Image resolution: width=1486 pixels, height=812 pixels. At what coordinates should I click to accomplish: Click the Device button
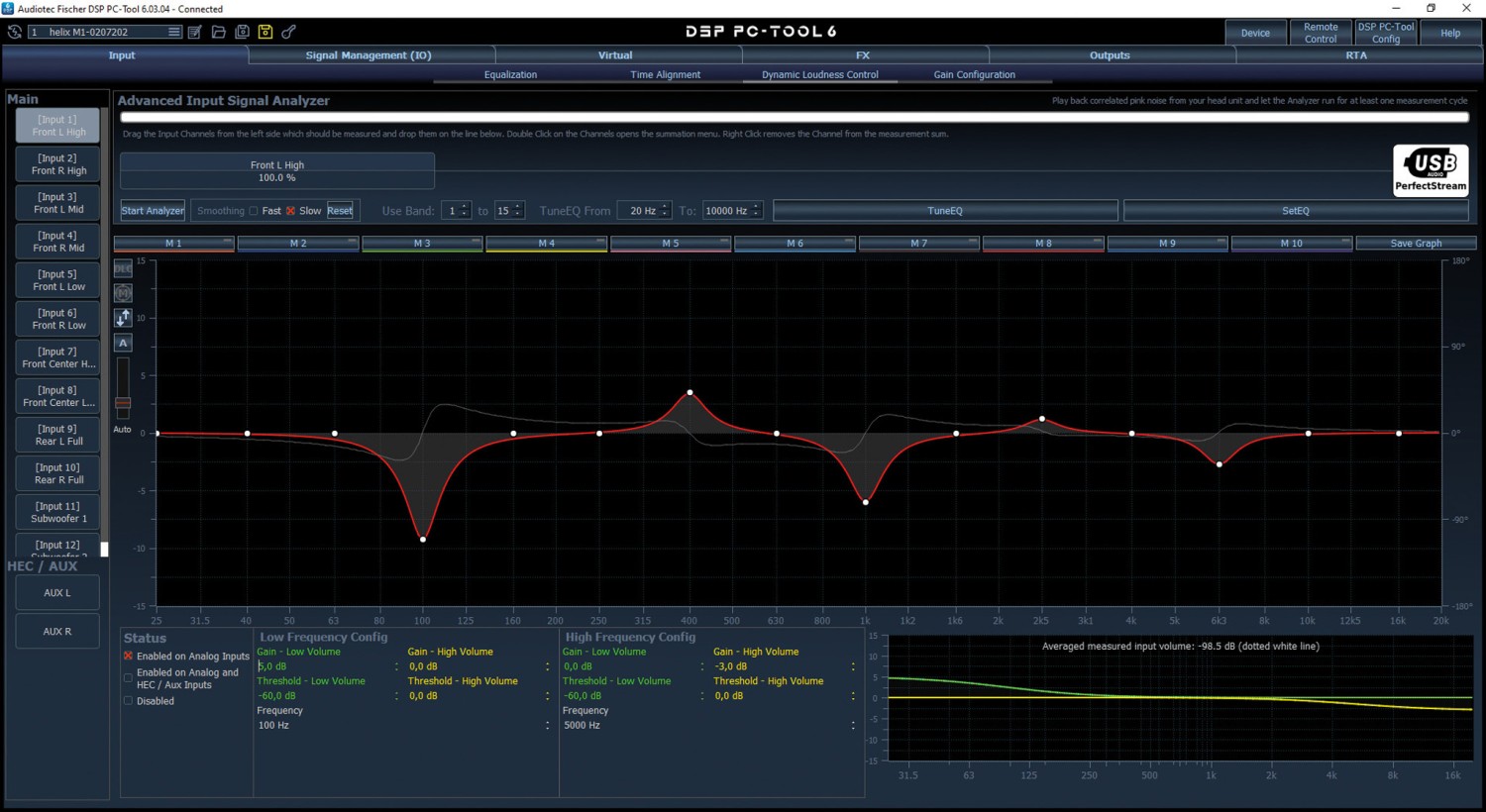(x=1255, y=33)
